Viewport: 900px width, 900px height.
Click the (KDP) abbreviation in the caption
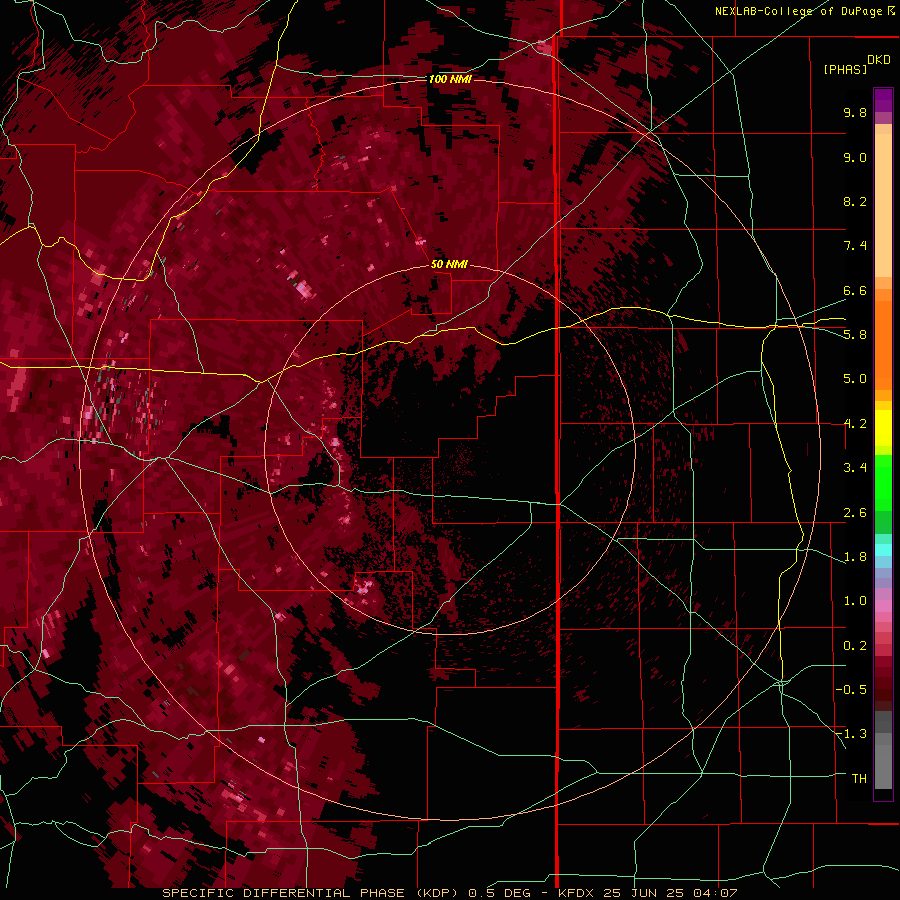pos(438,893)
